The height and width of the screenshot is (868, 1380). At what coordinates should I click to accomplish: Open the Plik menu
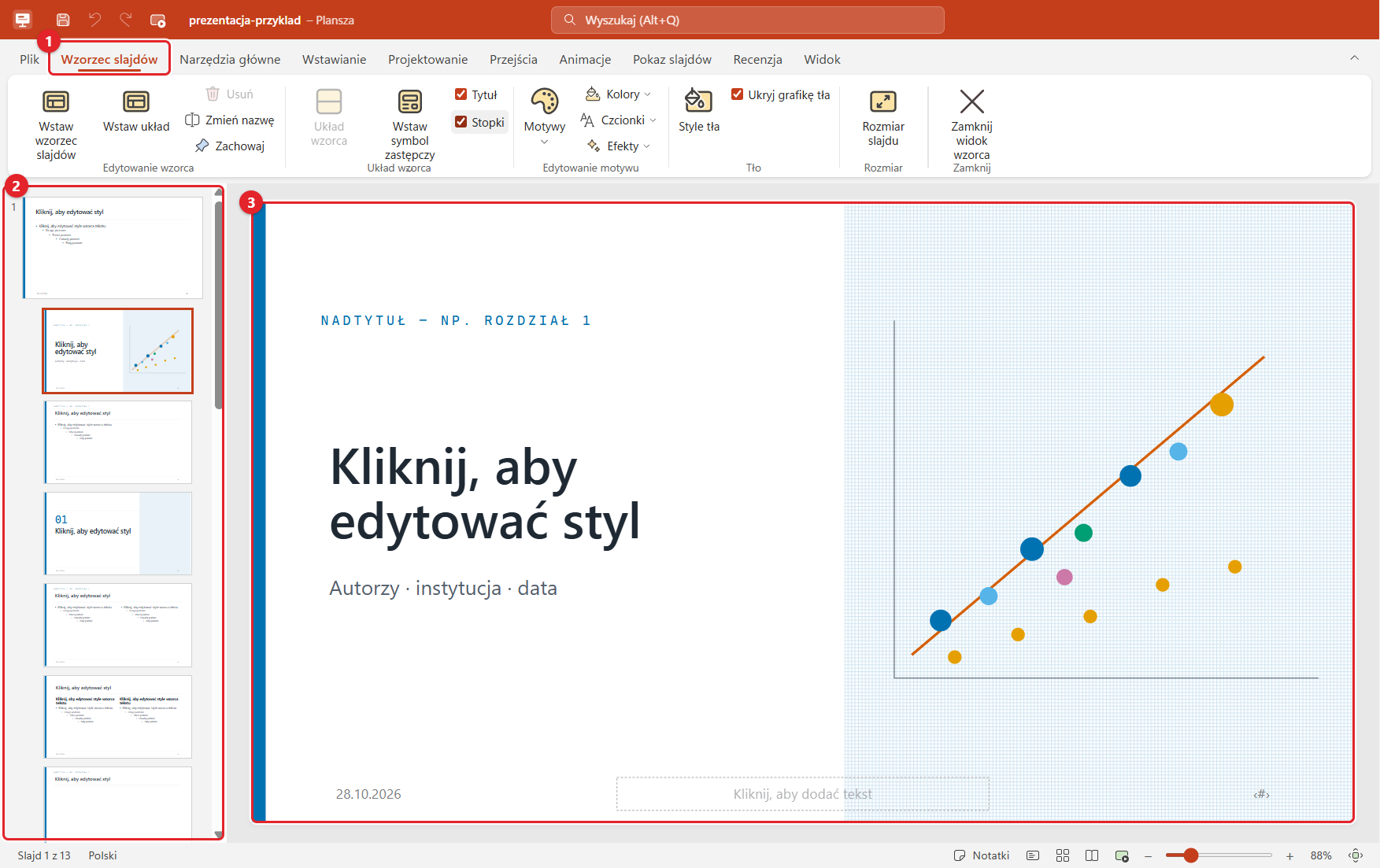(x=29, y=59)
